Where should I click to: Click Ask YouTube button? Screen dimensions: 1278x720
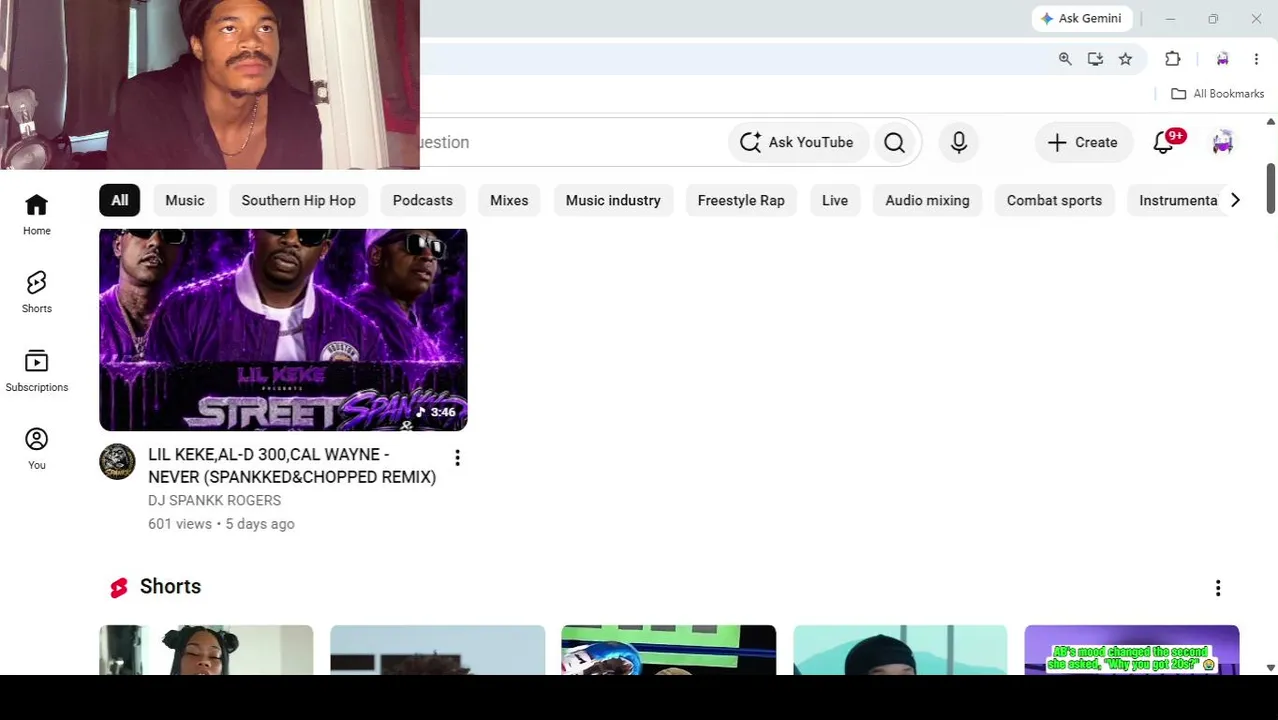[x=796, y=142]
